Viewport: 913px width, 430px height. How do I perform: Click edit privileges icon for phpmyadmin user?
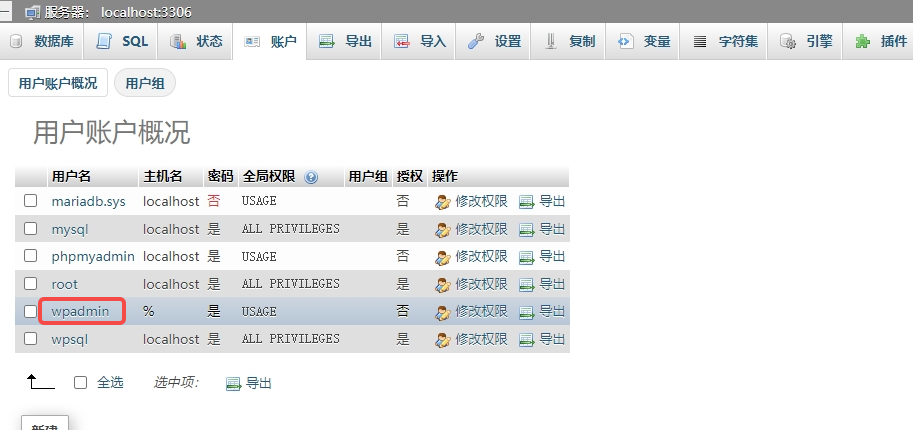tap(443, 256)
